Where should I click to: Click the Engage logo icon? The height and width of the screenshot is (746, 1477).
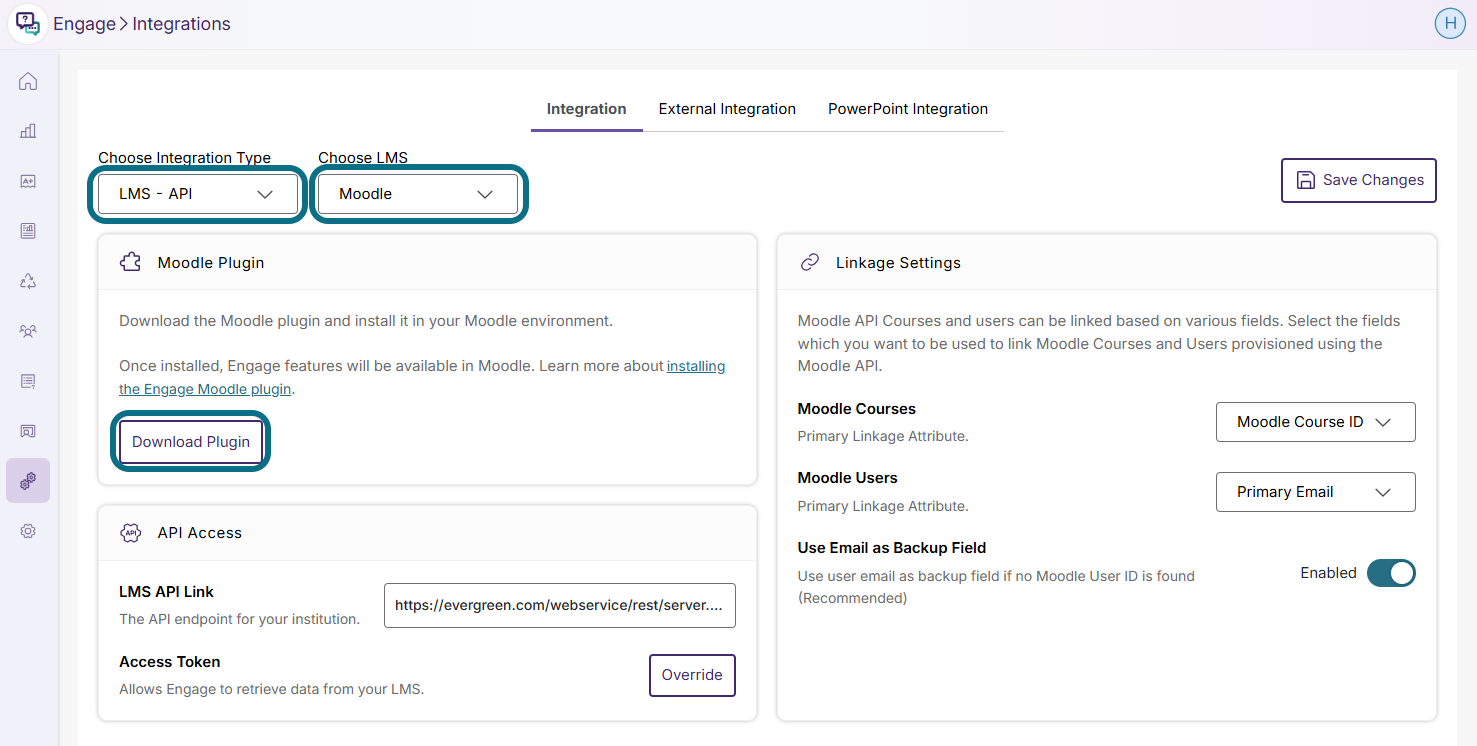click(x=27, y=24)
